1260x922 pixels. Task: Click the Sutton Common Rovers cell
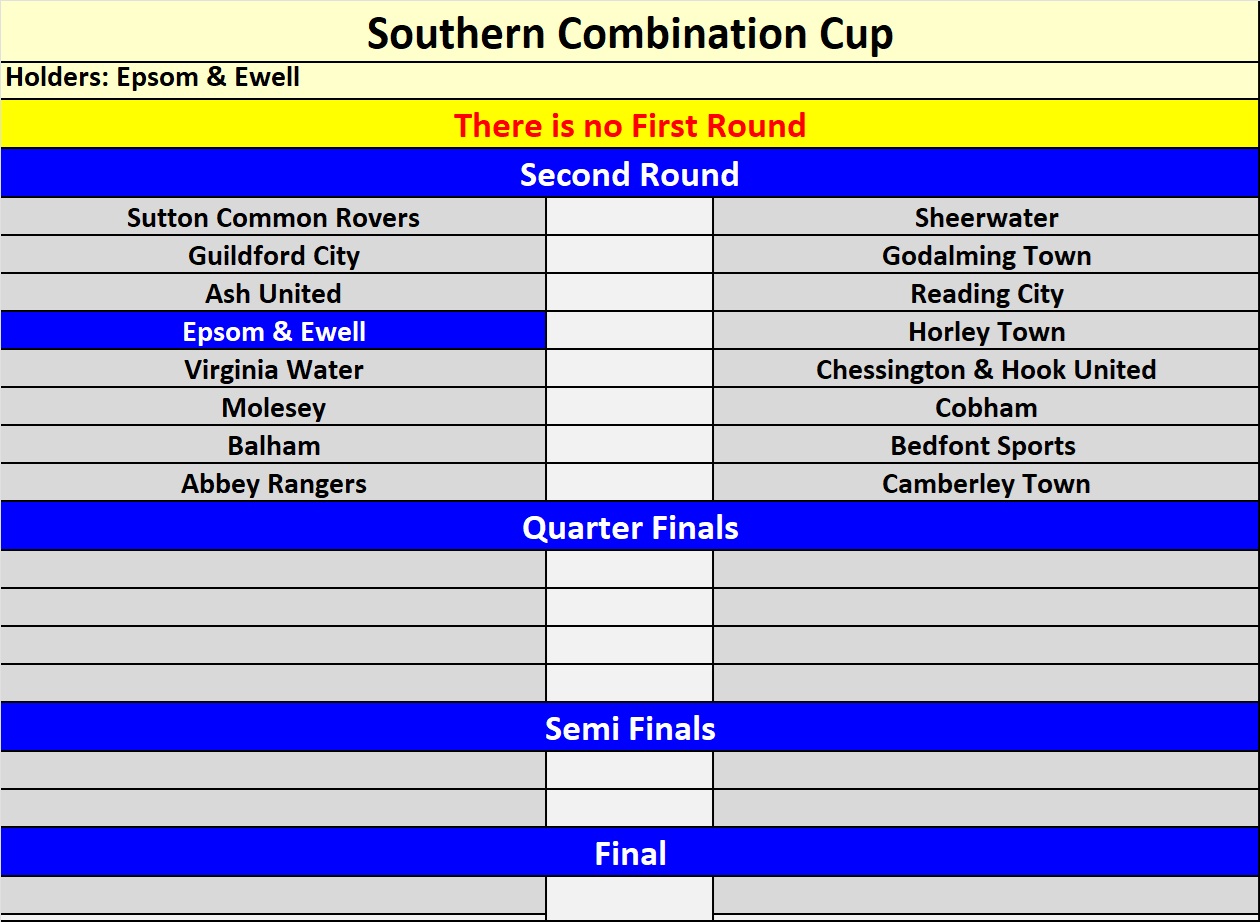coord(273,218)
